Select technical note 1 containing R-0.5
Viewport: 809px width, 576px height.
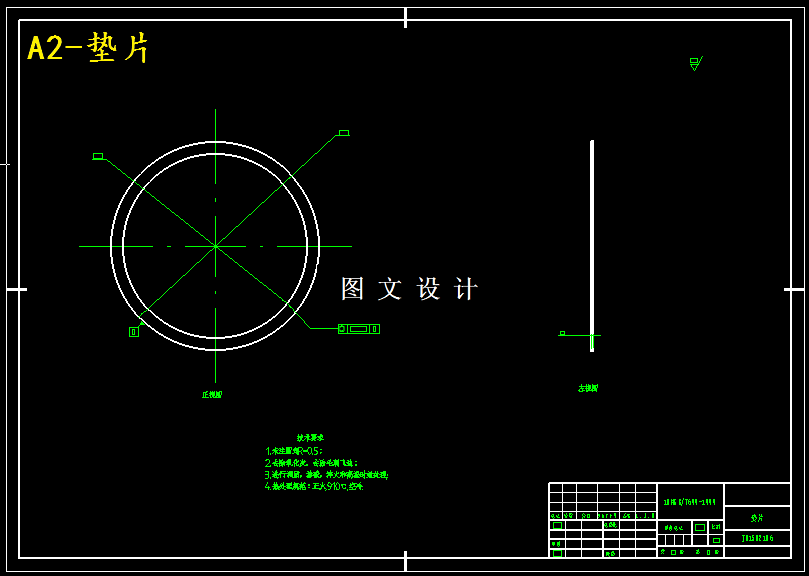[x=294, y=451]
